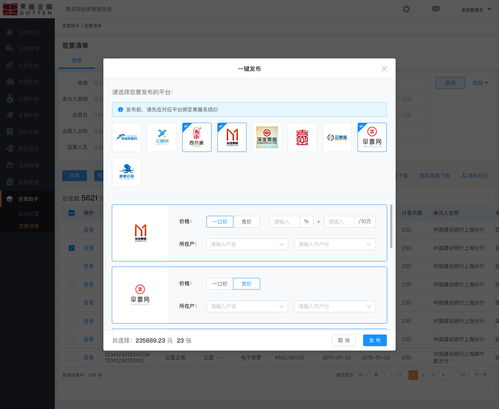This screenshot has height=409, width=499.
Task: Click the per-10万 input for the M platform
Action: (x=339, y=222)
